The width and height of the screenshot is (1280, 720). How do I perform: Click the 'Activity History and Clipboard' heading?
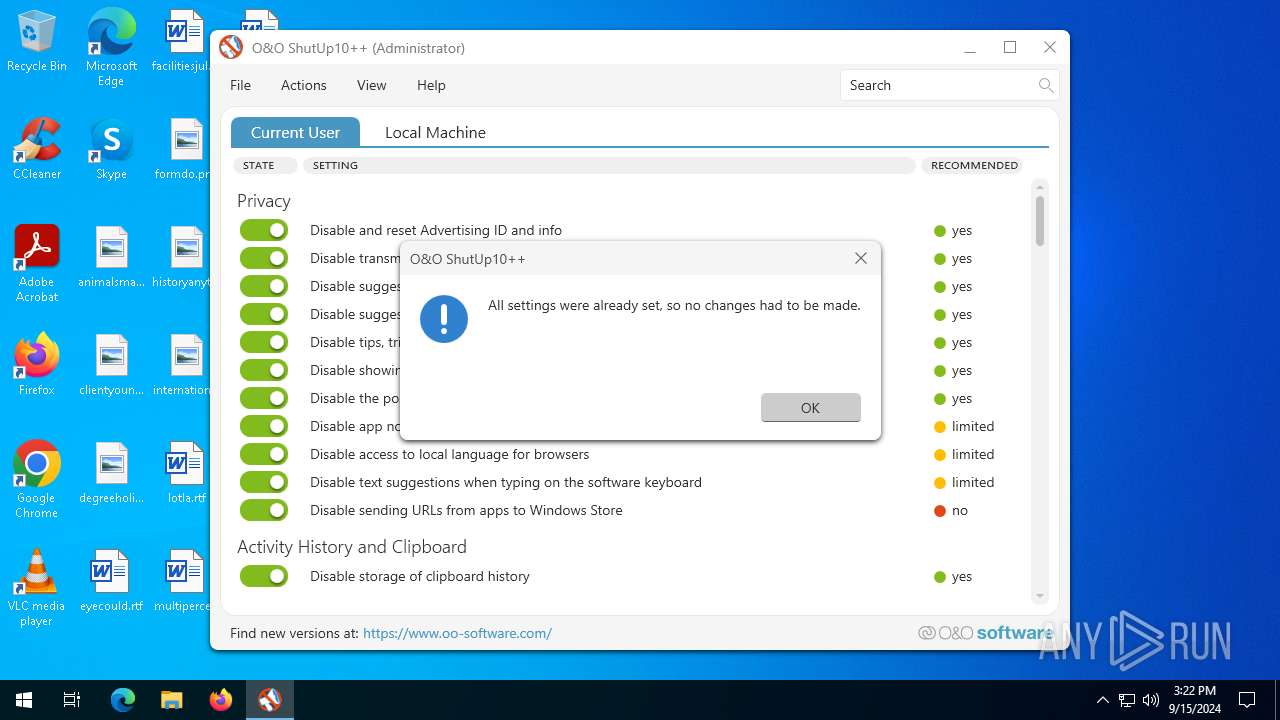coord(352,547)
